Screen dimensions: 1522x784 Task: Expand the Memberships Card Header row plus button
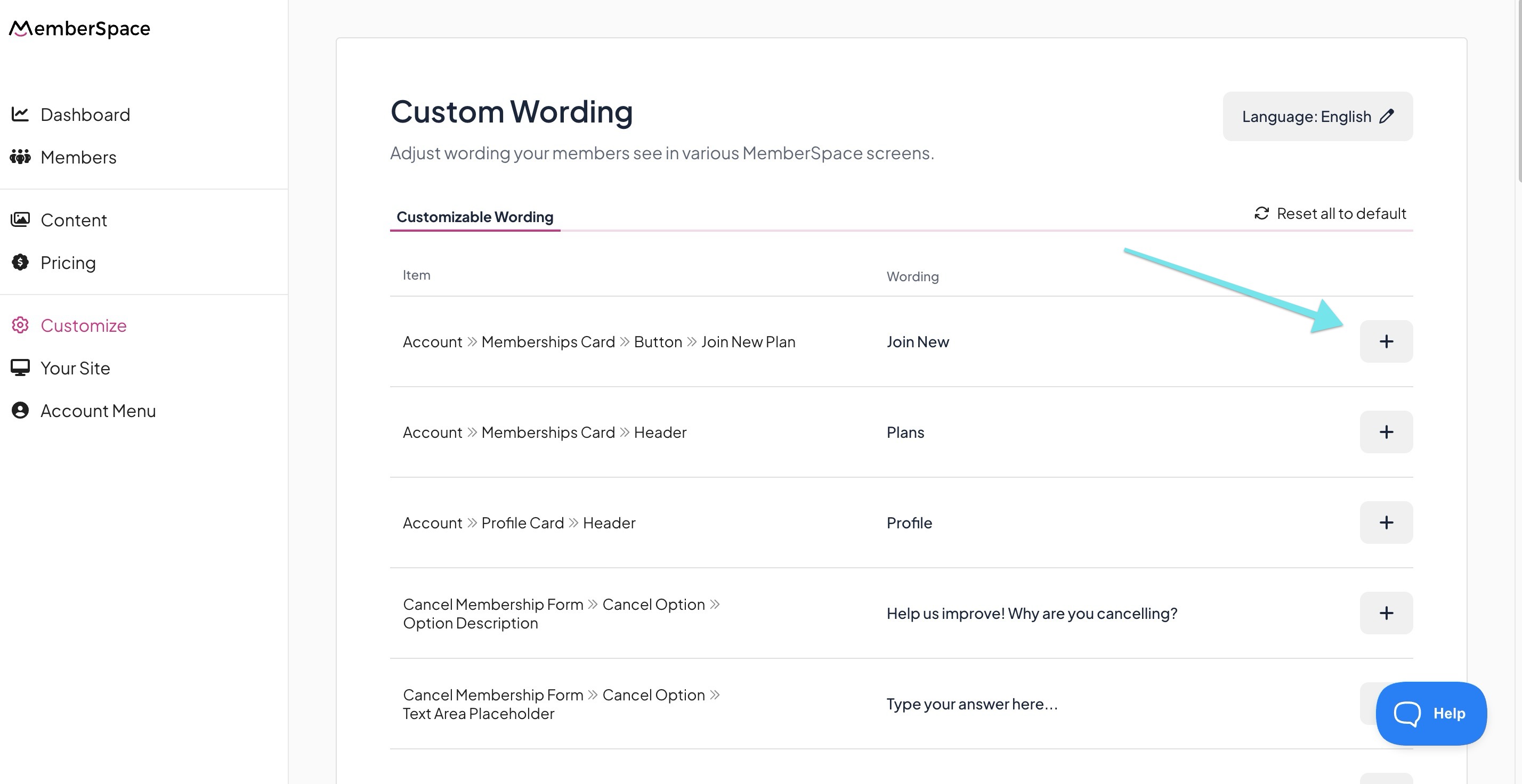[1386, 432]
